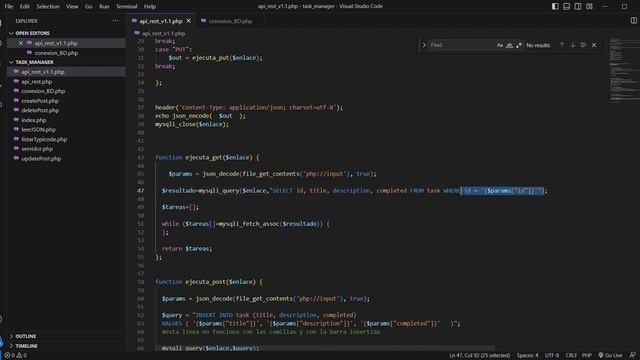Go to next match in Find widget
This screenshot has width=640, height=360.
click(x=573, y=45)
